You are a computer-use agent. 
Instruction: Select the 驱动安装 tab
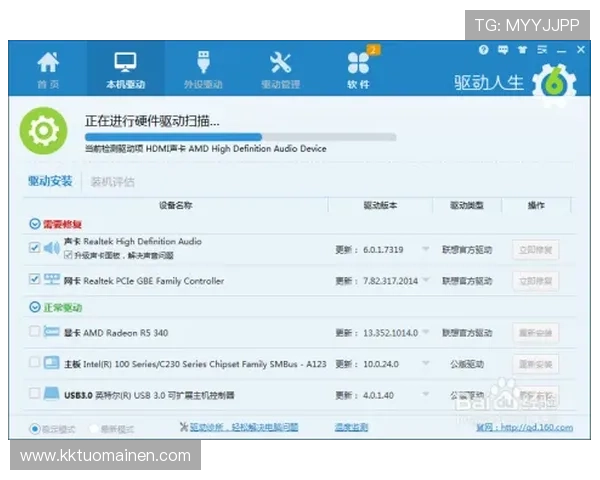pyautogui.click(x=50, y=181)
